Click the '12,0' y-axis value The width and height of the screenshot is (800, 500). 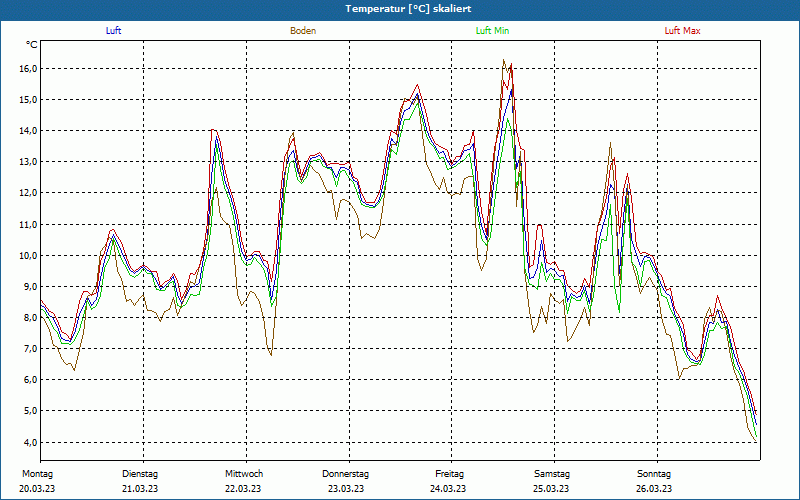coord(29,193)
